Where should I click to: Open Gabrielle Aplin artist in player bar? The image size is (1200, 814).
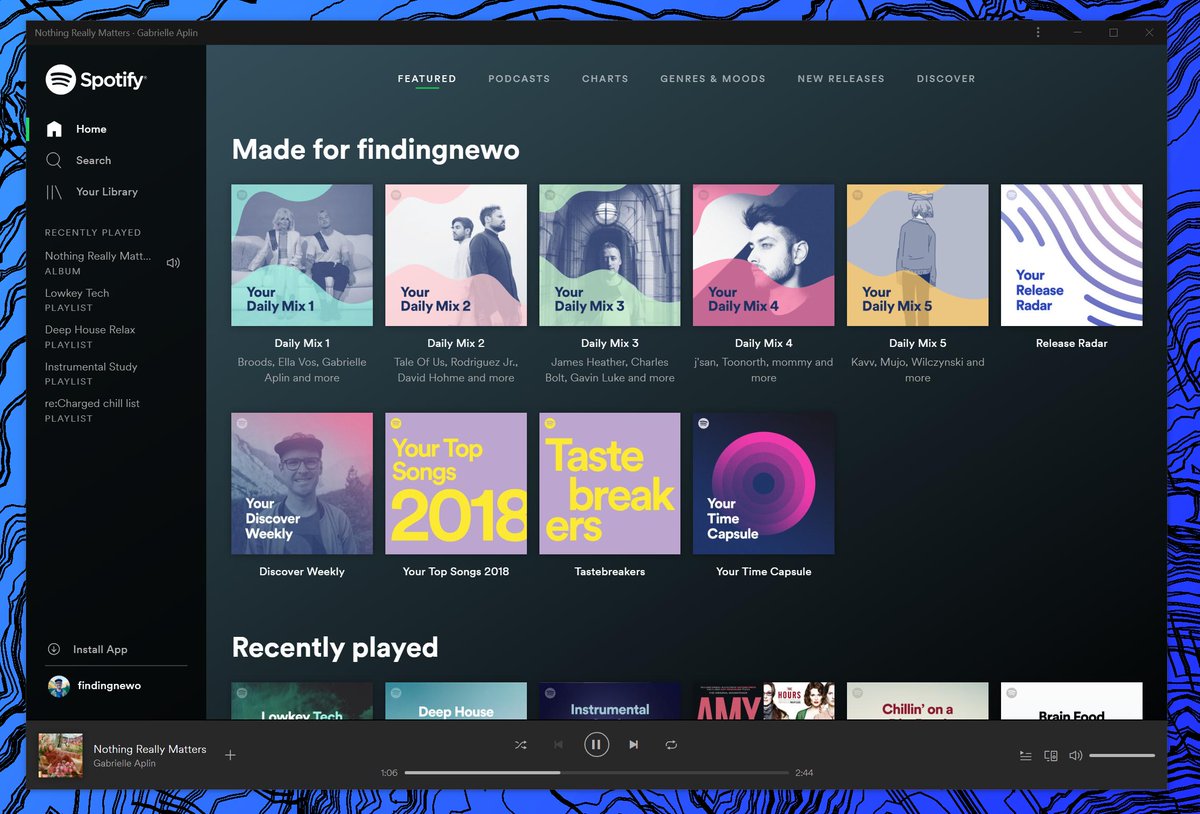click(124, 764)
